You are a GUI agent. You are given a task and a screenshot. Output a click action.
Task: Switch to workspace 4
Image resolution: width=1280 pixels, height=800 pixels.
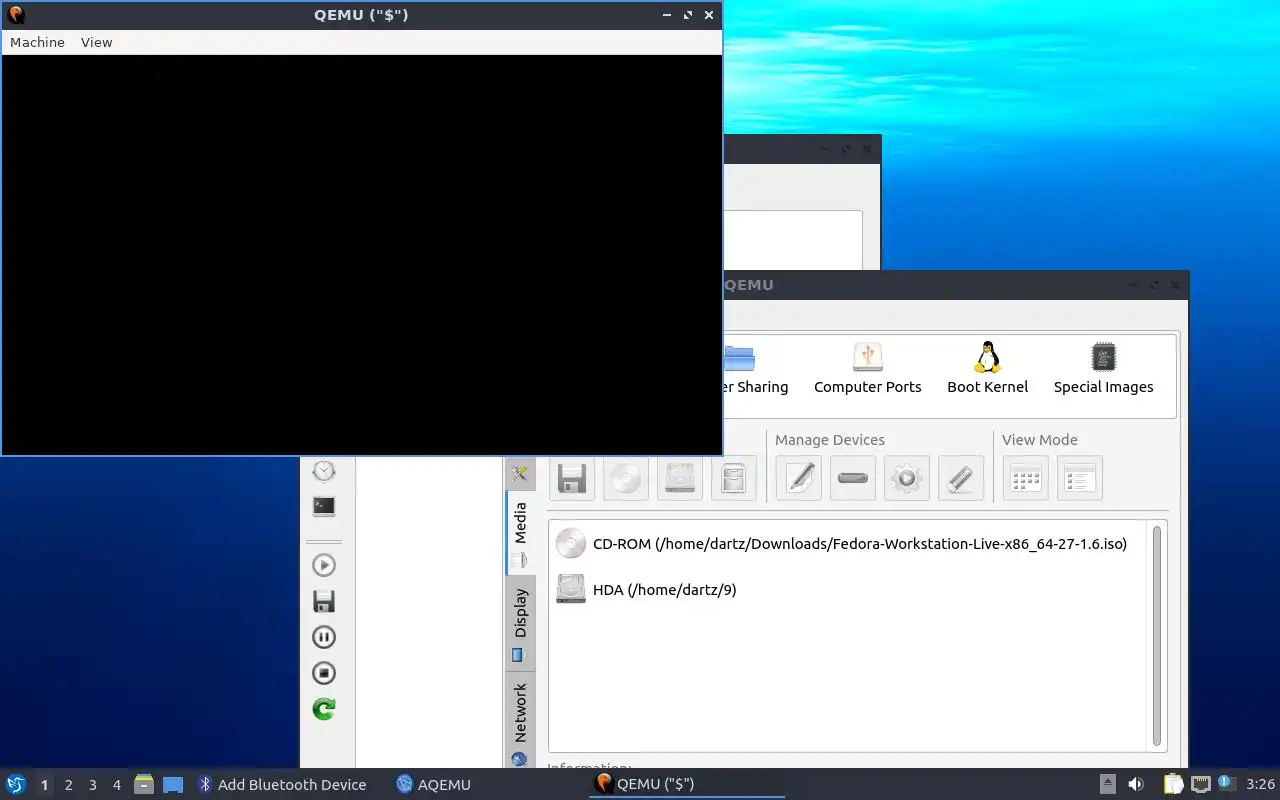pos(116,785)
